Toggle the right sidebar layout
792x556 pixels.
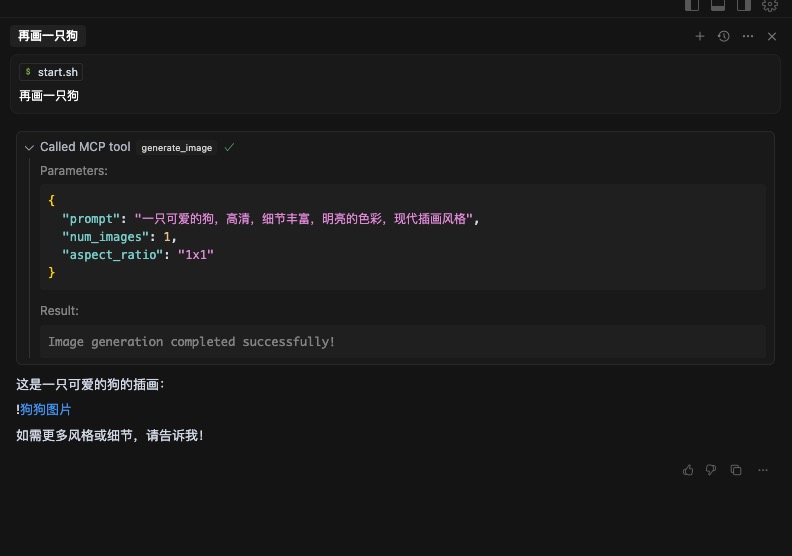(x=744, y=5)
